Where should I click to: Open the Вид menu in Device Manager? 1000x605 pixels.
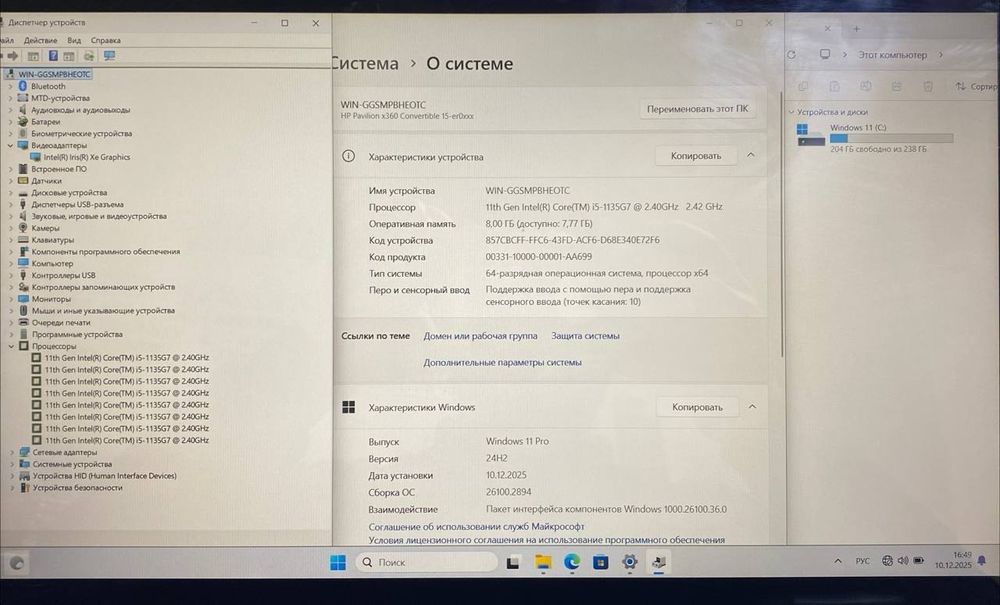tap(74, 40)
